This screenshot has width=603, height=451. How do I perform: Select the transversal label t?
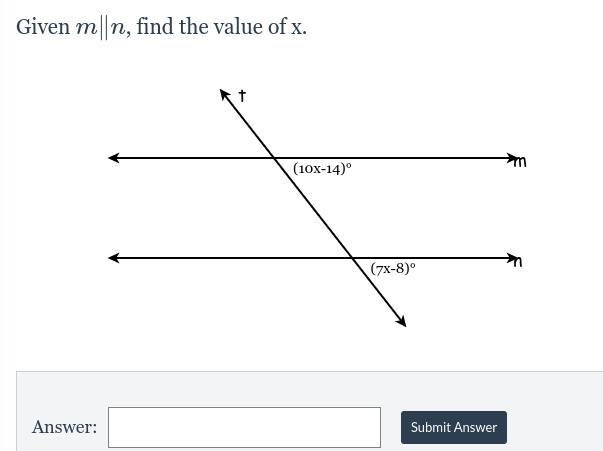[242, 96]
